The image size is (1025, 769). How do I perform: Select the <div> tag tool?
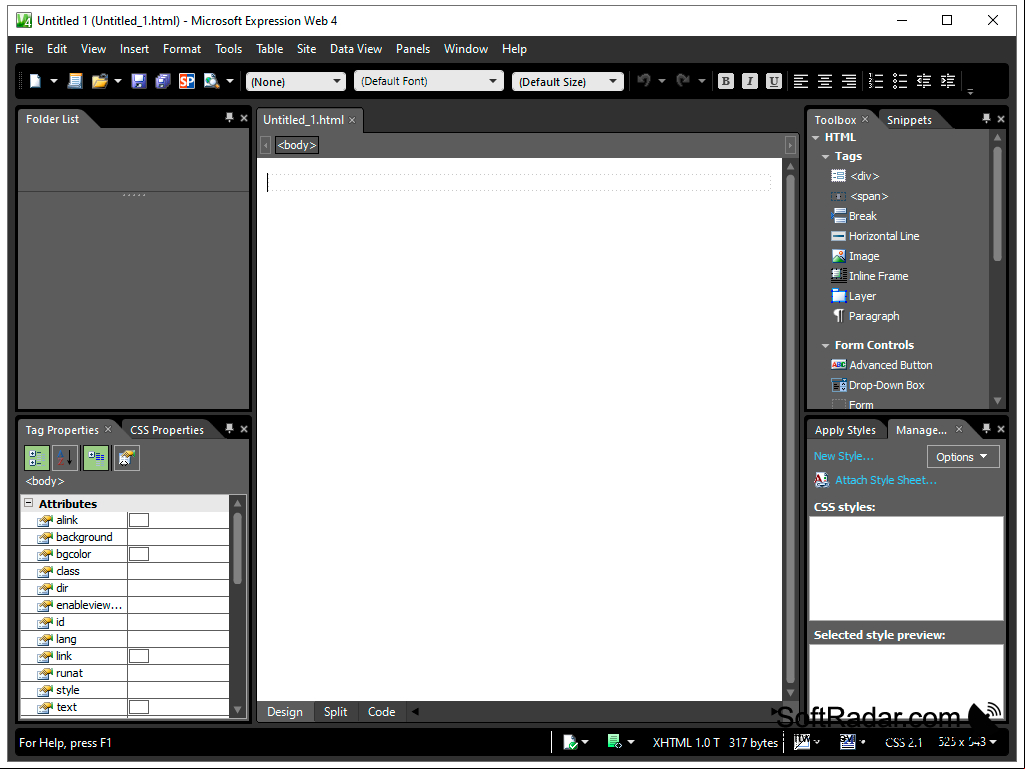[855, 176]
